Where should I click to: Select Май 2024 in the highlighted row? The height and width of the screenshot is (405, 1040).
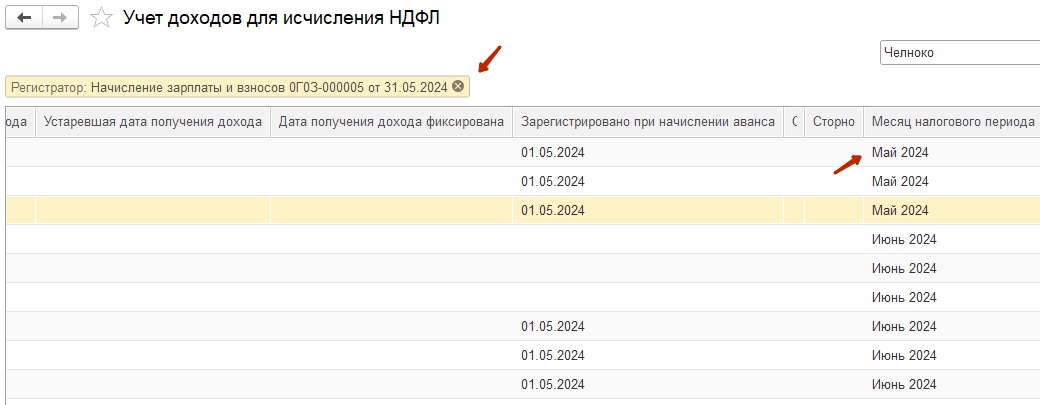pos(900,210)
